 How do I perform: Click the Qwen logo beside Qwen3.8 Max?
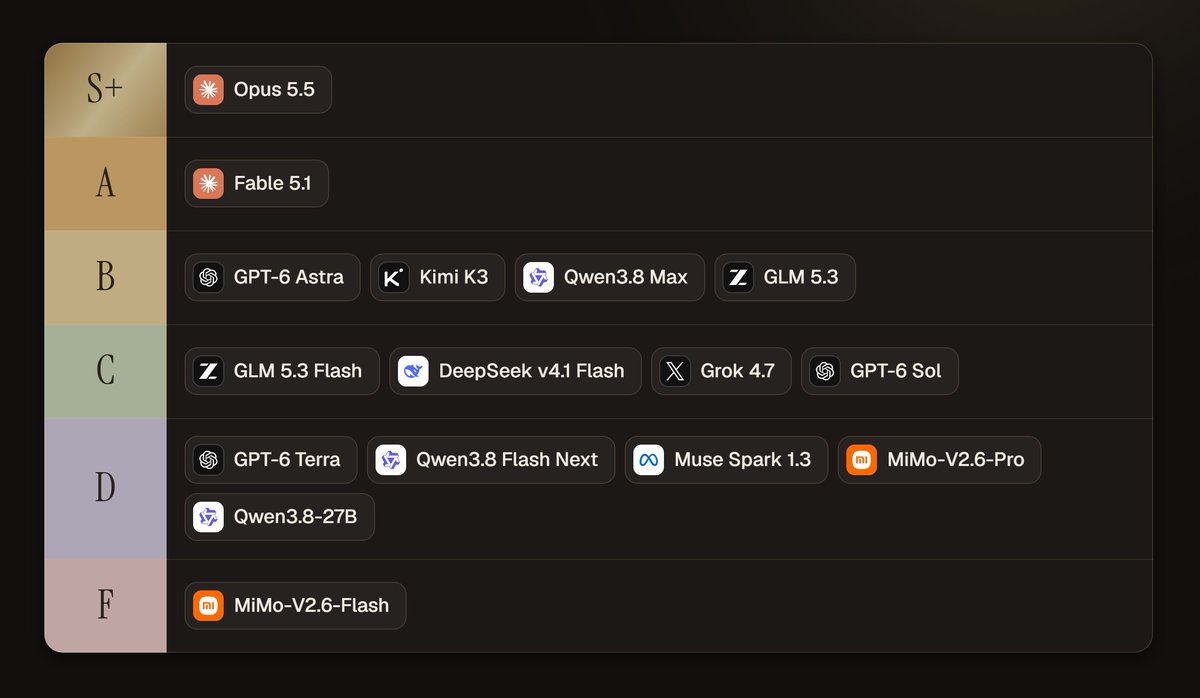coord(539,278)
